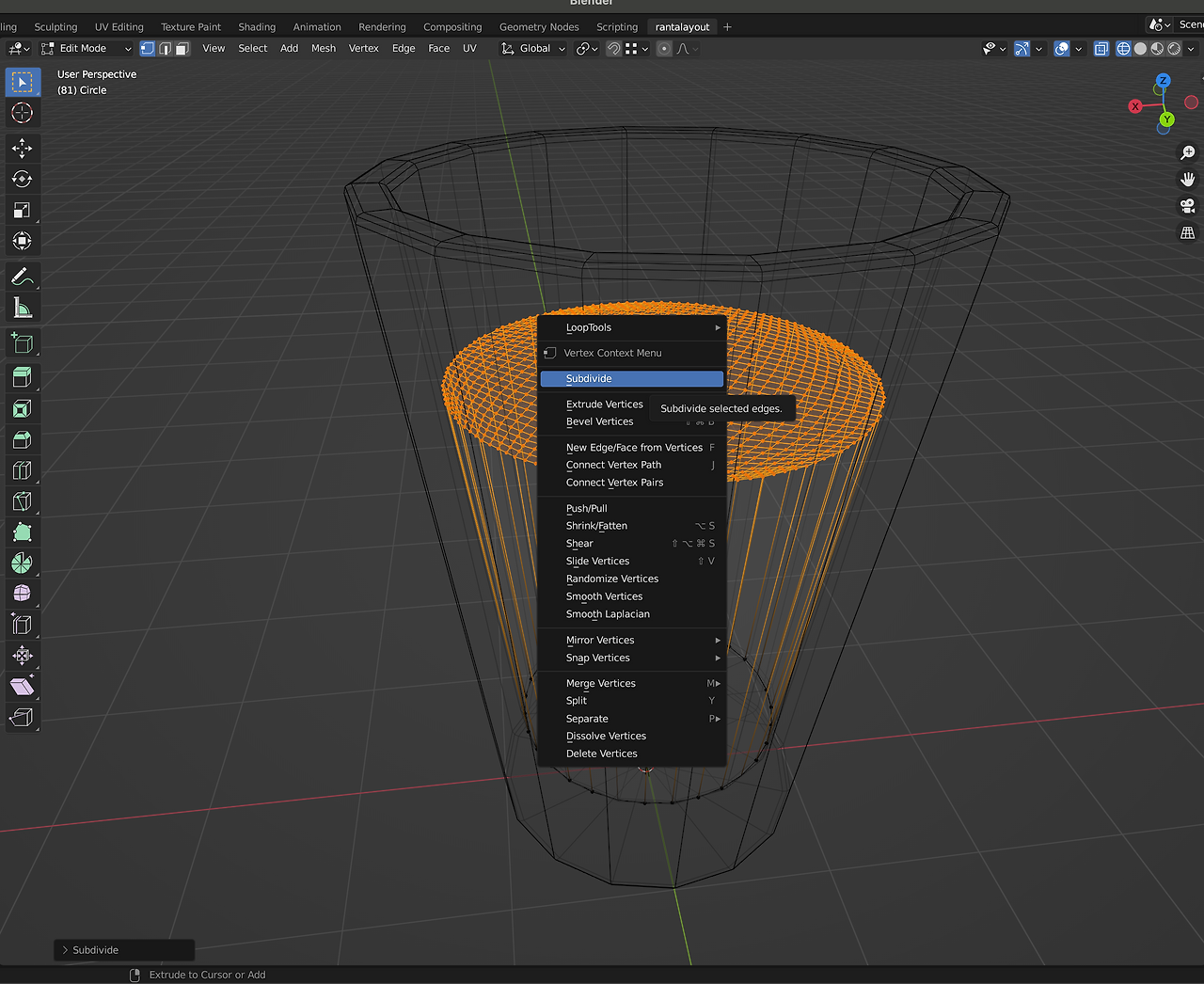This screenshot has height=984, width=1204.
Task: Open the Global transform orientation dropdown
Action: tap(534, 48)
